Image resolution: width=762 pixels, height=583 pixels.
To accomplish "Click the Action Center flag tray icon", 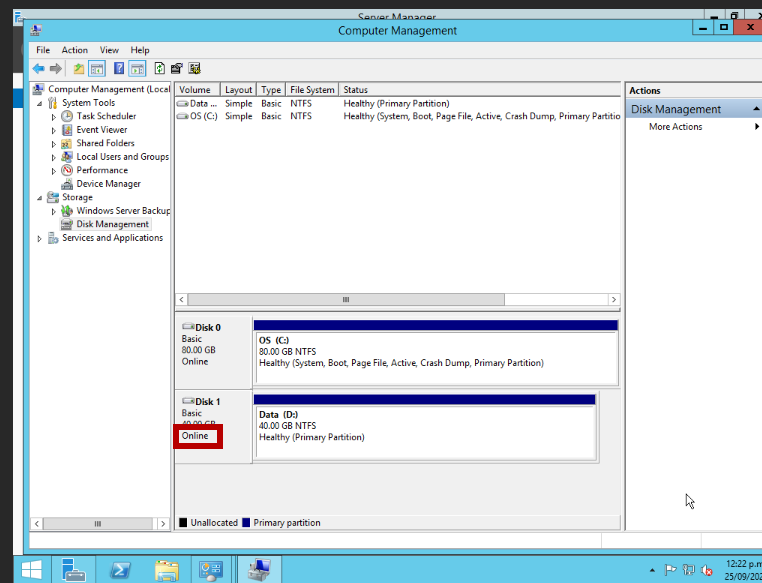I will pyautogui.click(x=670, y=570).
